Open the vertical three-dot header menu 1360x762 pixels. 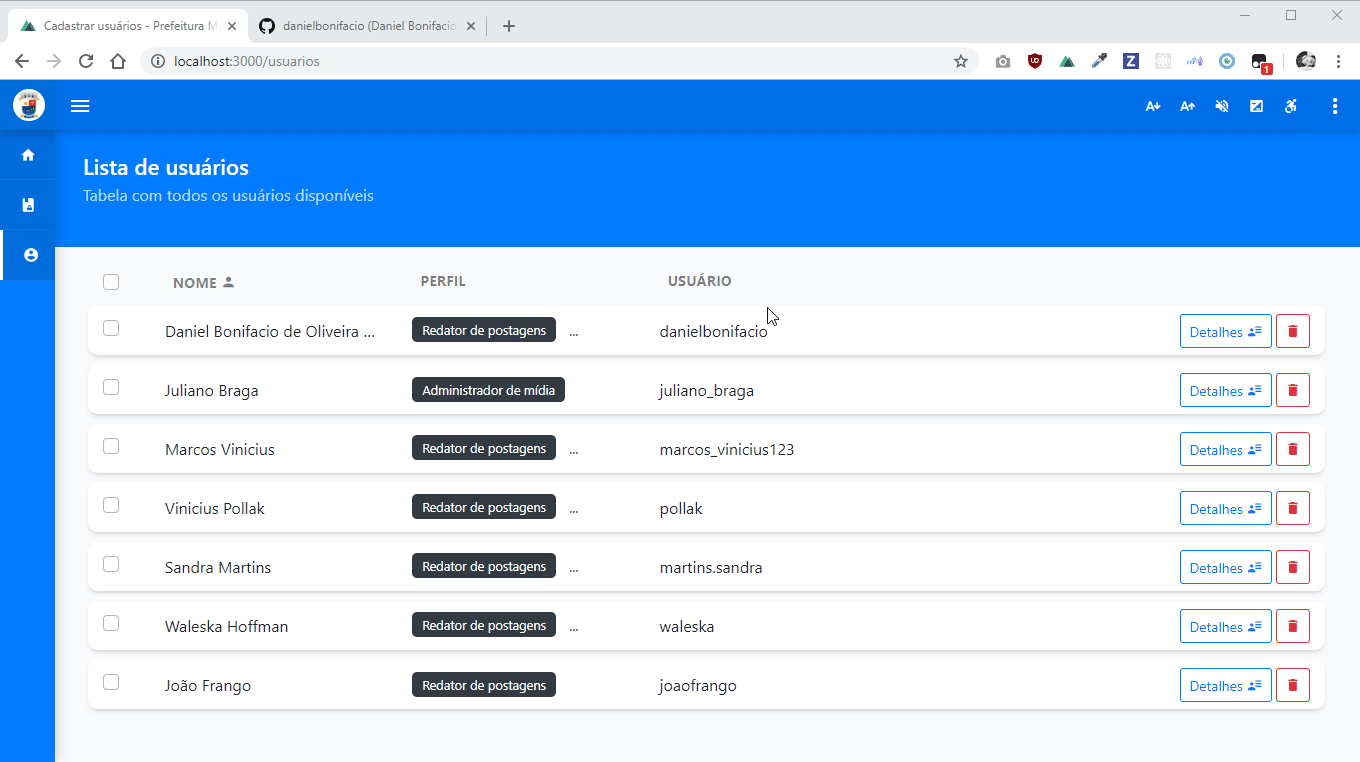1335,106
